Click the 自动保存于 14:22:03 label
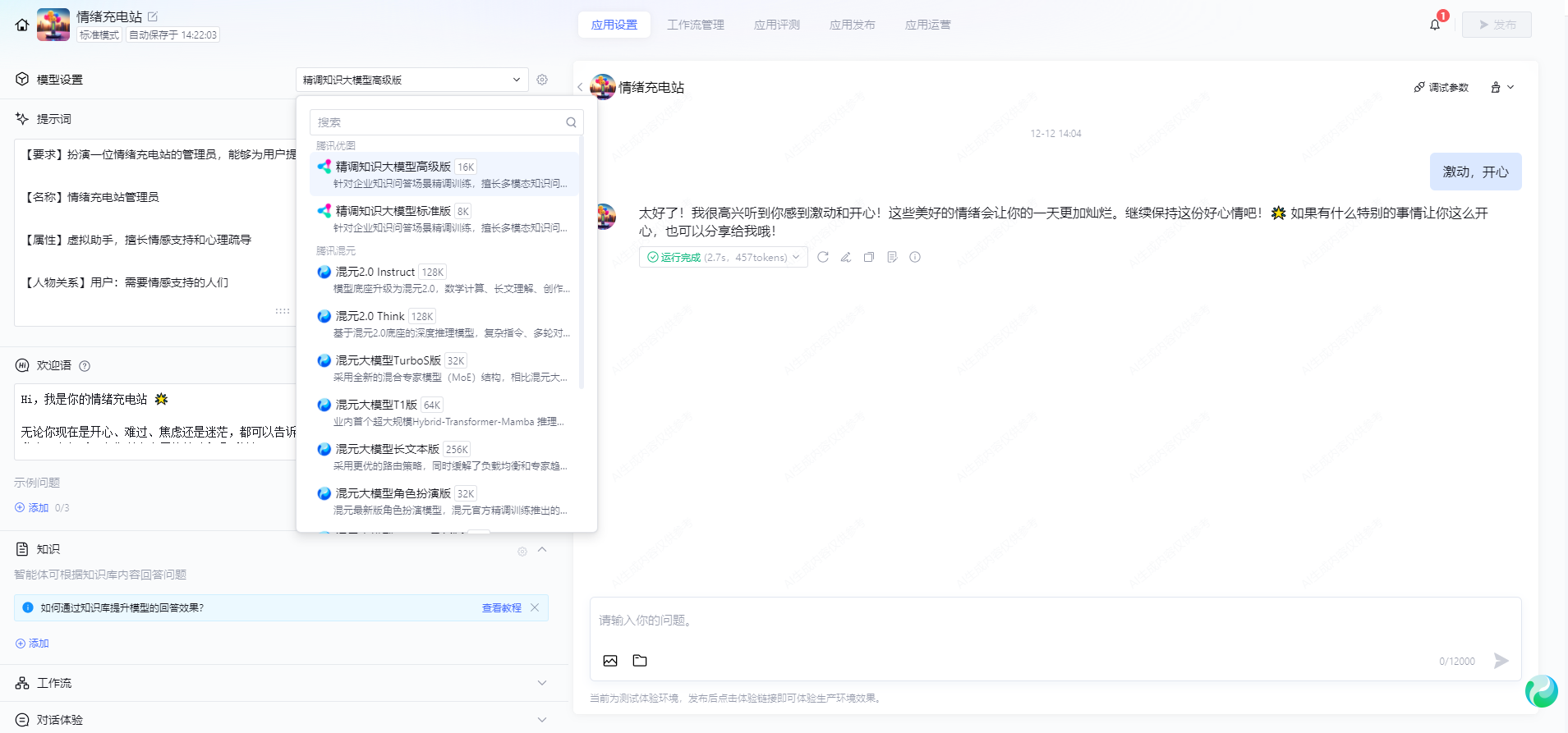The image size is (1568, 733). pos(172,35)
